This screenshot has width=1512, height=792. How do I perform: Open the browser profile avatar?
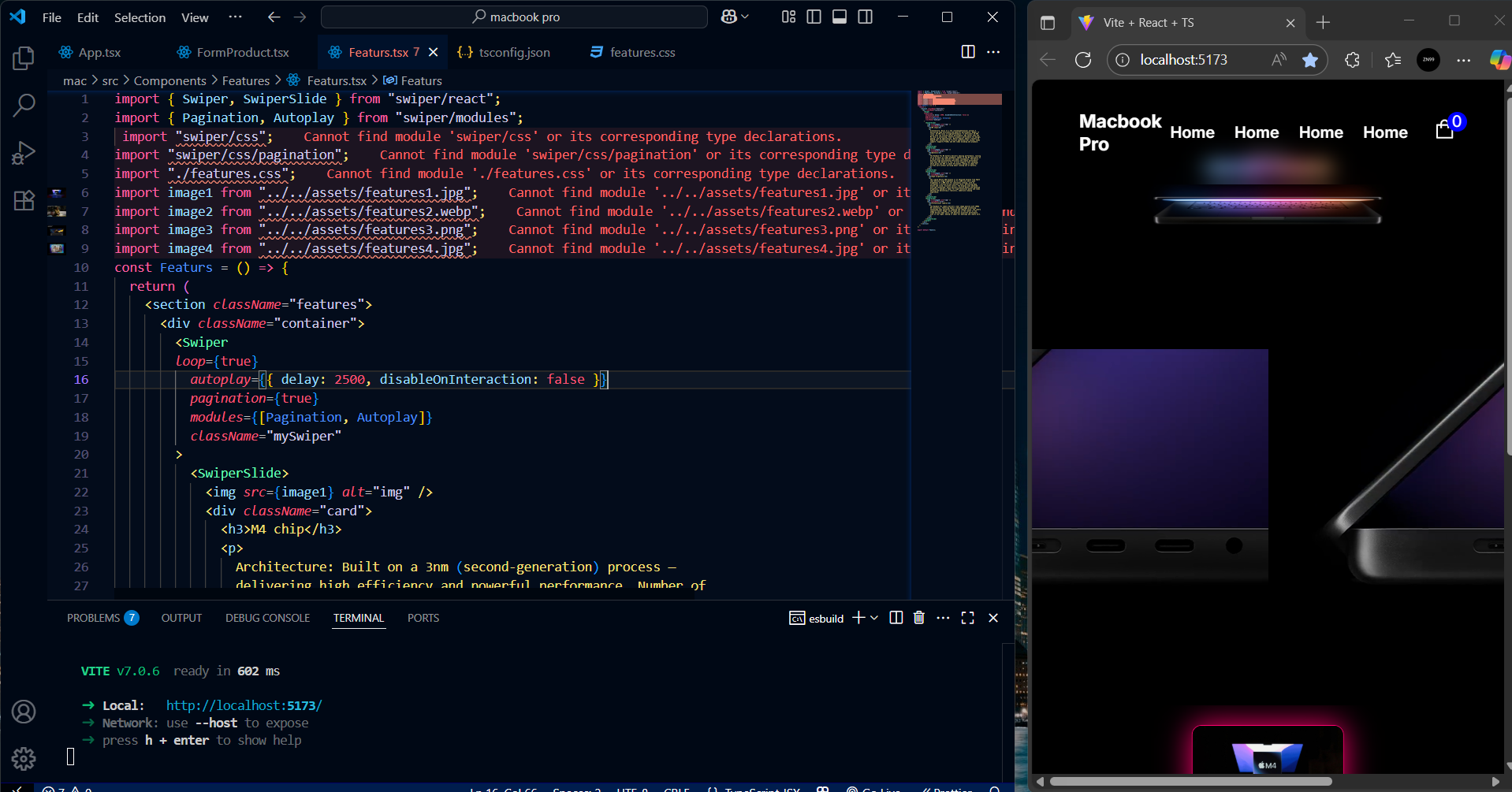(1428, 60)
